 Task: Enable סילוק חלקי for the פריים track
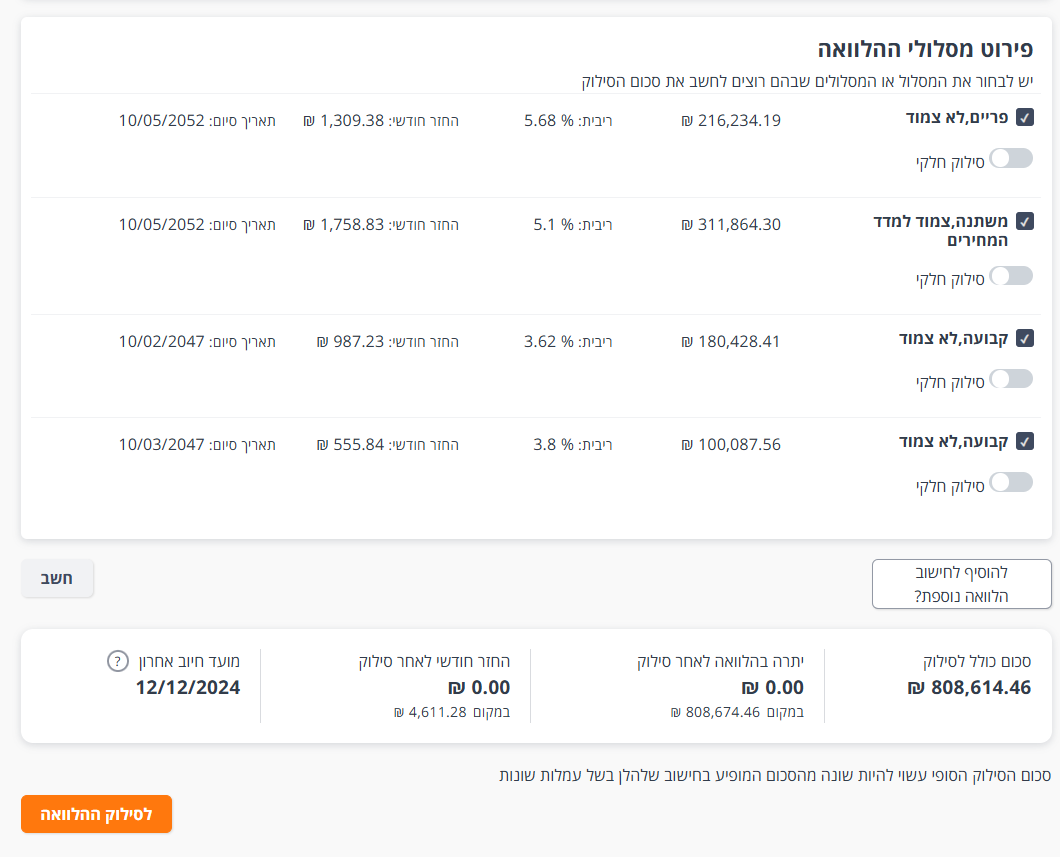(1011, 158)
